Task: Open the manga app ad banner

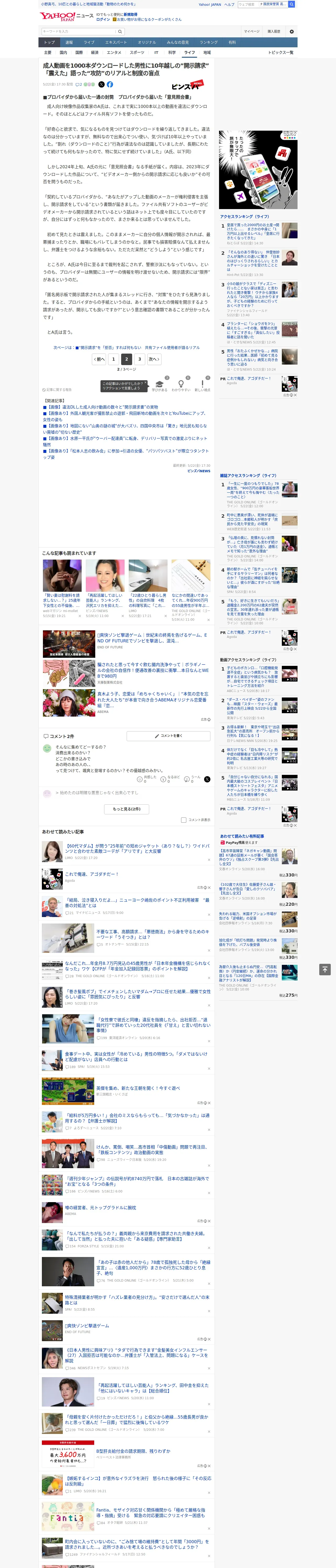Action: [x=259, y=170]
